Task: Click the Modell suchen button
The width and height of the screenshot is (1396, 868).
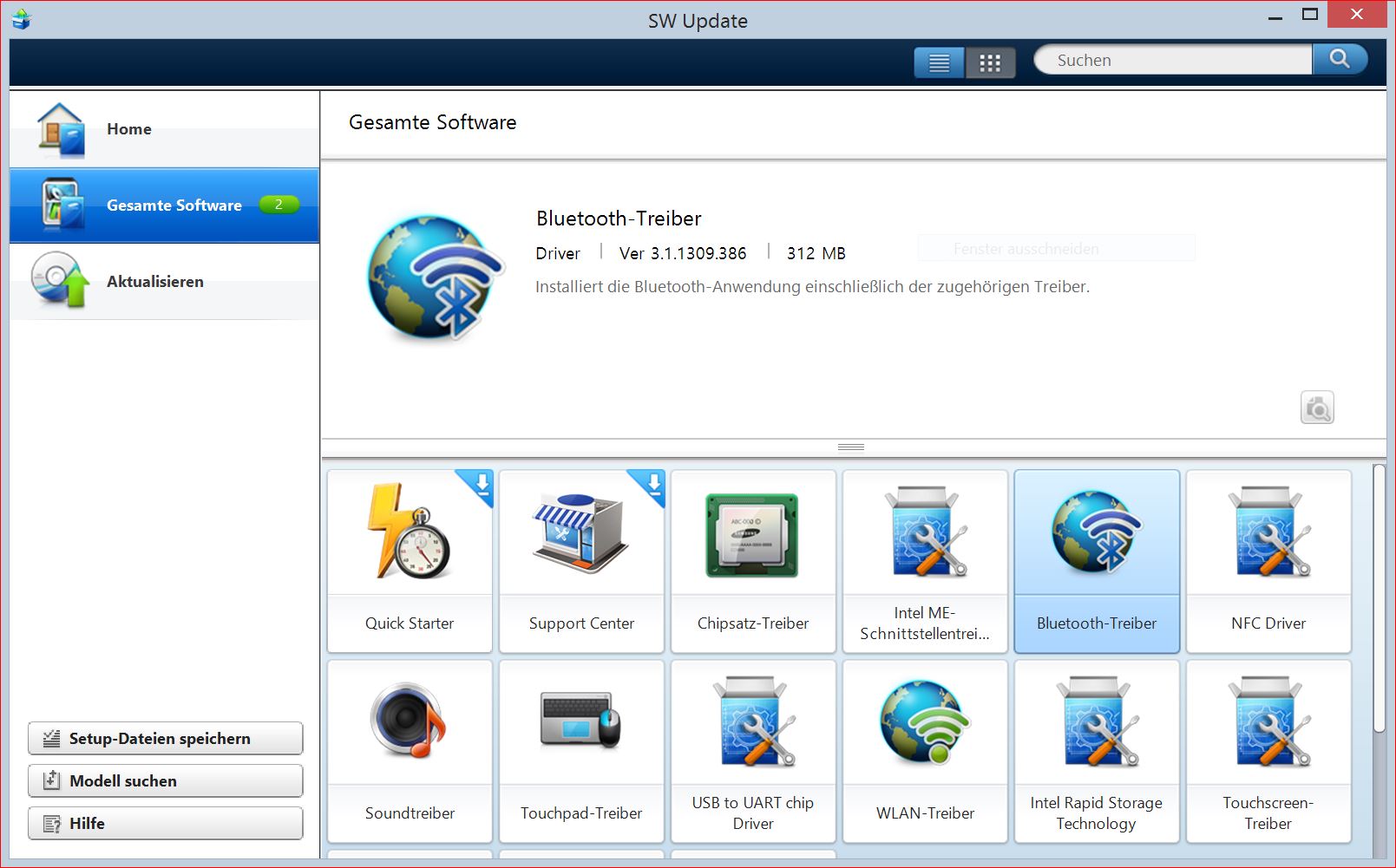Action: pyautogui.click(x=165, y=781)
